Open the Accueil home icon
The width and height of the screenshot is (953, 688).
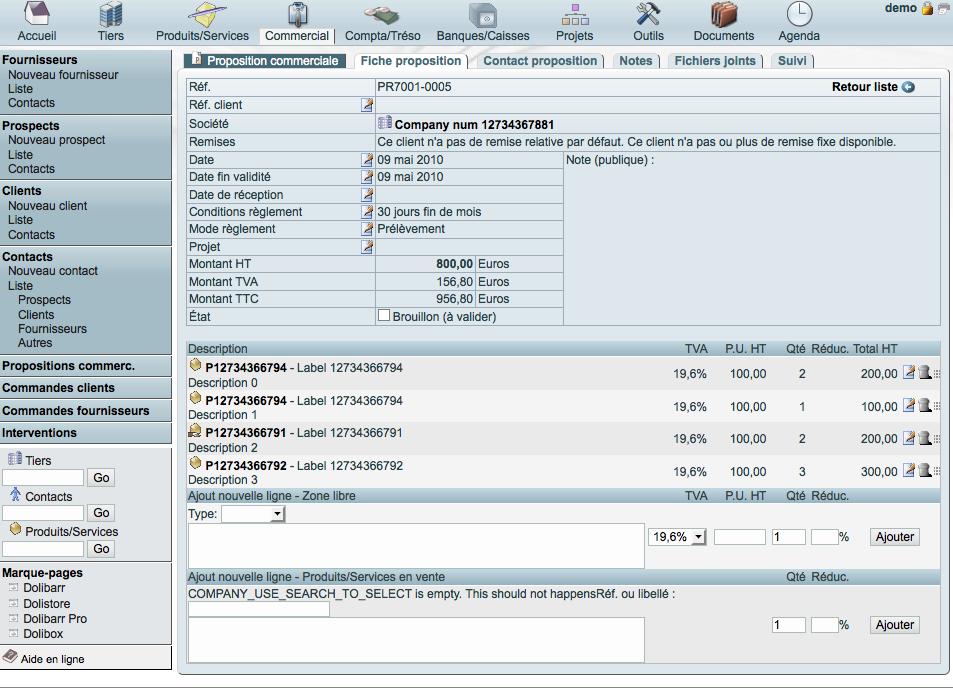coord(36,15)
